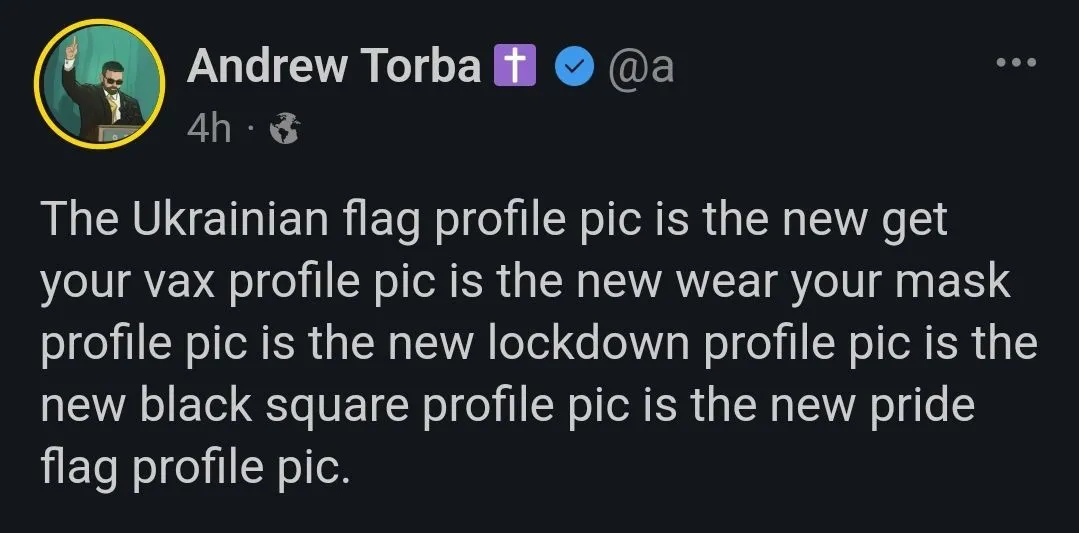Click the post's final line "flag profile pic."
Image resolution: width=1079 pixels, height=533 pixels.
click(x=195, y=468)
